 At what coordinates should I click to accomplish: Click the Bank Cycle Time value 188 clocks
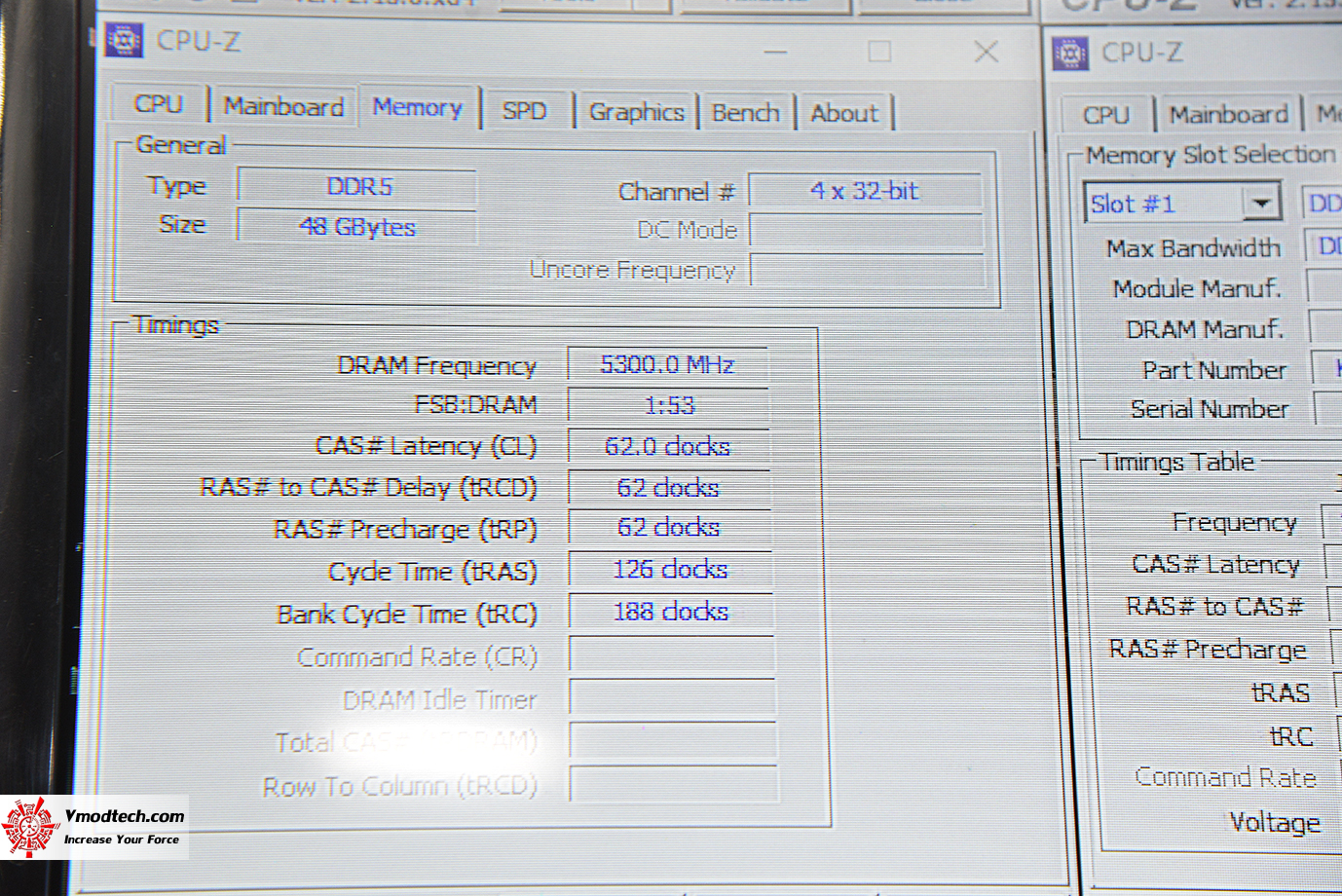671,612
